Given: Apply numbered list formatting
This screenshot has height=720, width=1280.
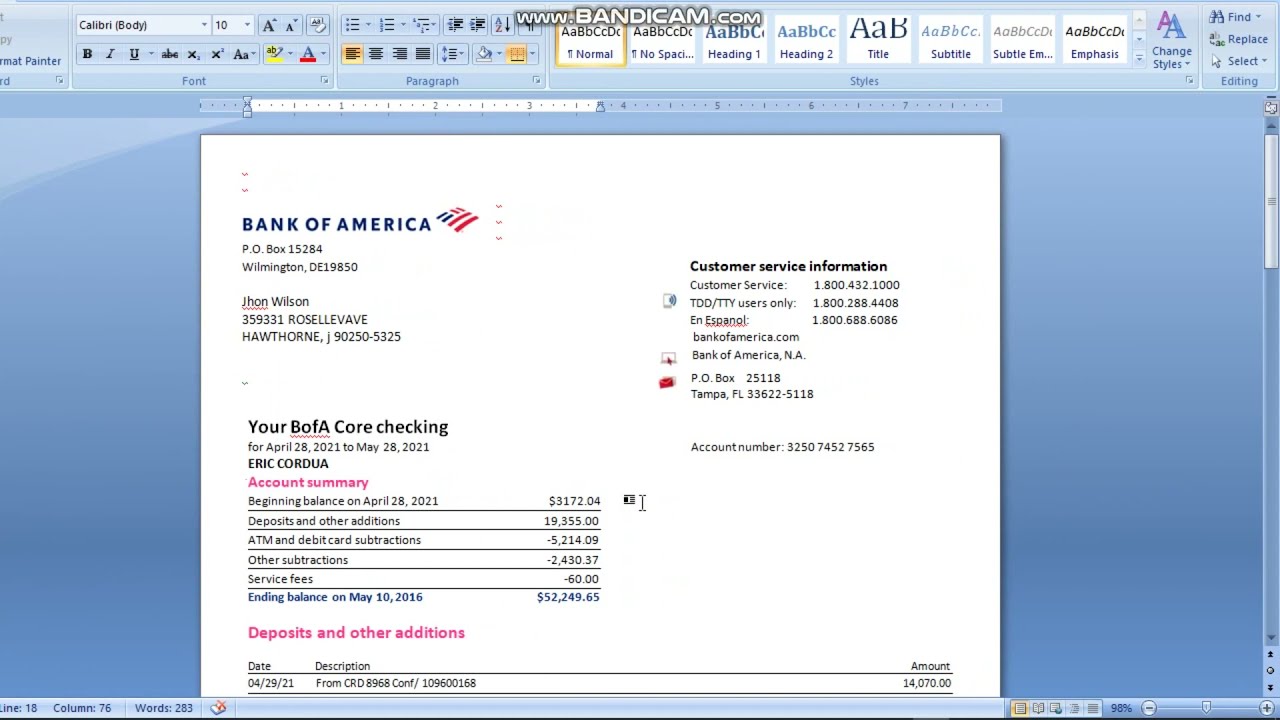Looking at the screenshot, I should (x=387, y=25).
